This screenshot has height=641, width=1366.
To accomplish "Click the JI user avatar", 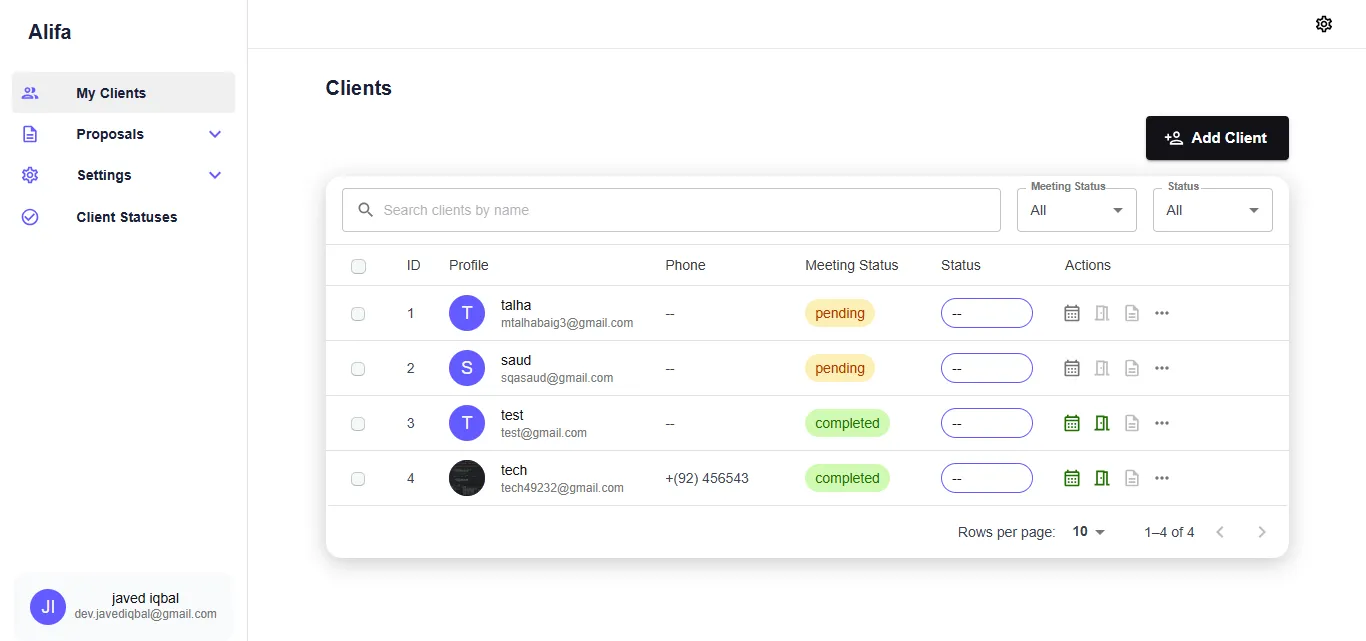I will pyautogui.click(x=48, y=606).
